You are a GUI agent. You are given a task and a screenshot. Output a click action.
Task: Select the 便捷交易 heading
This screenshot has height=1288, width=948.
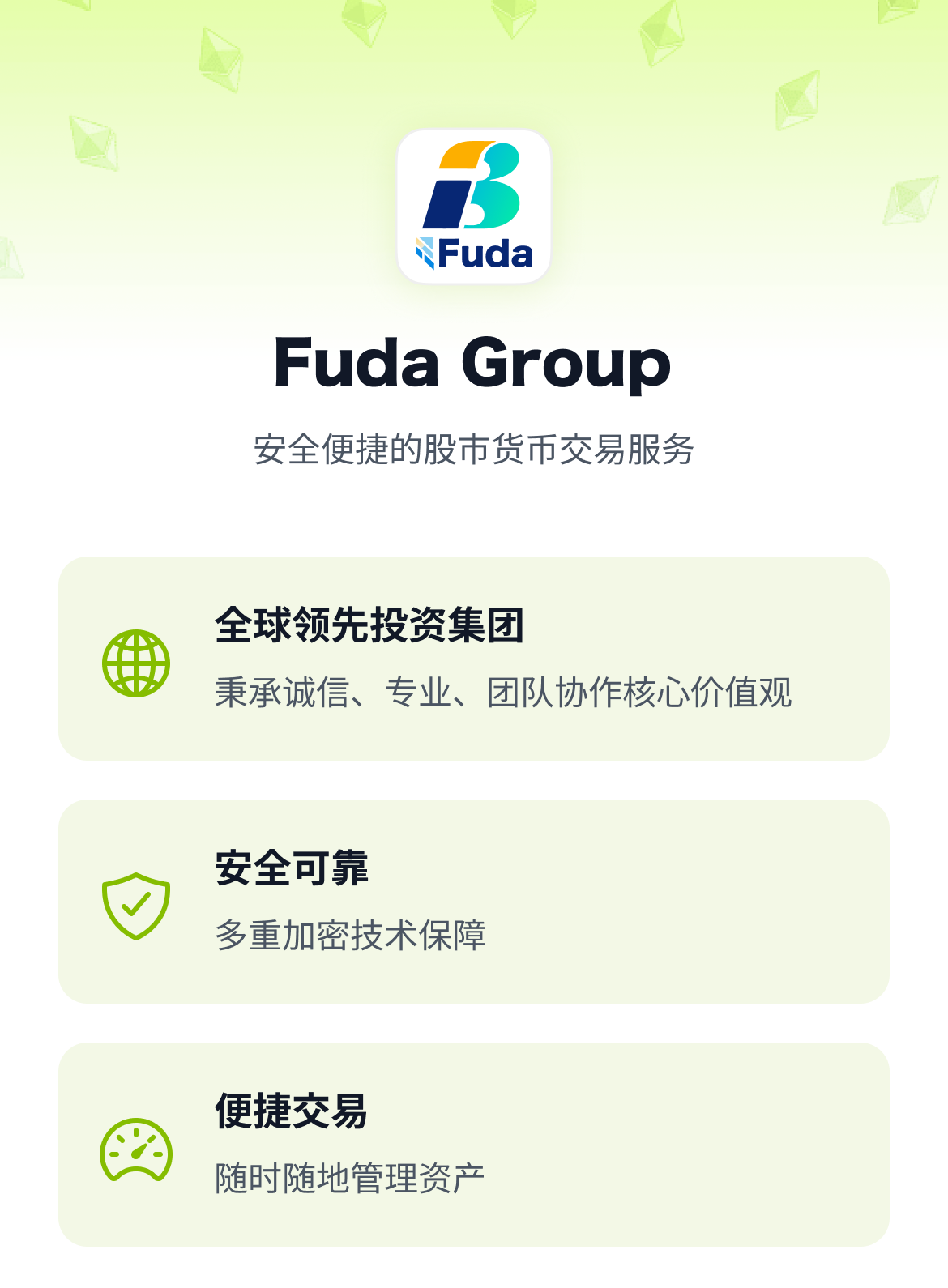tap(292, 1111)
